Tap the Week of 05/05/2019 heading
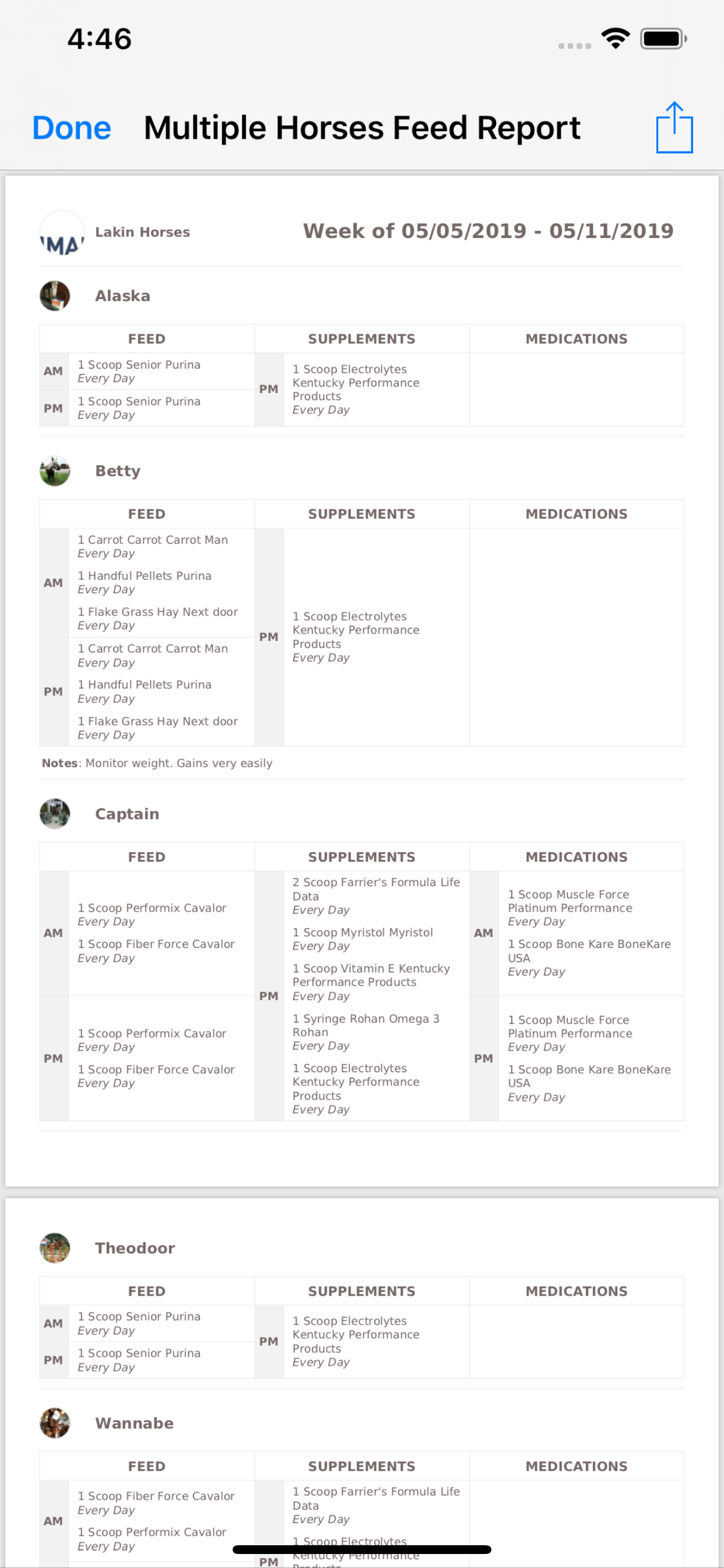 (488, 230)
